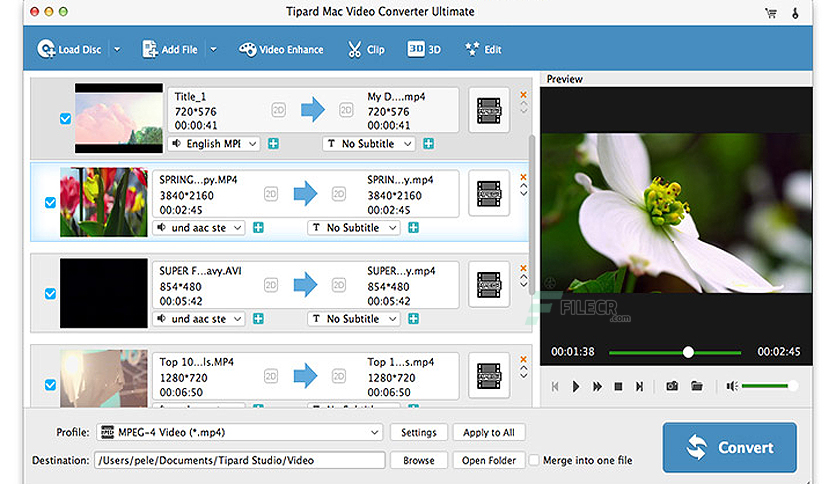The width and height of the screenshot is (836, 484).
Task: Skip to previous in preview
Action: click(x=555, y=386)
